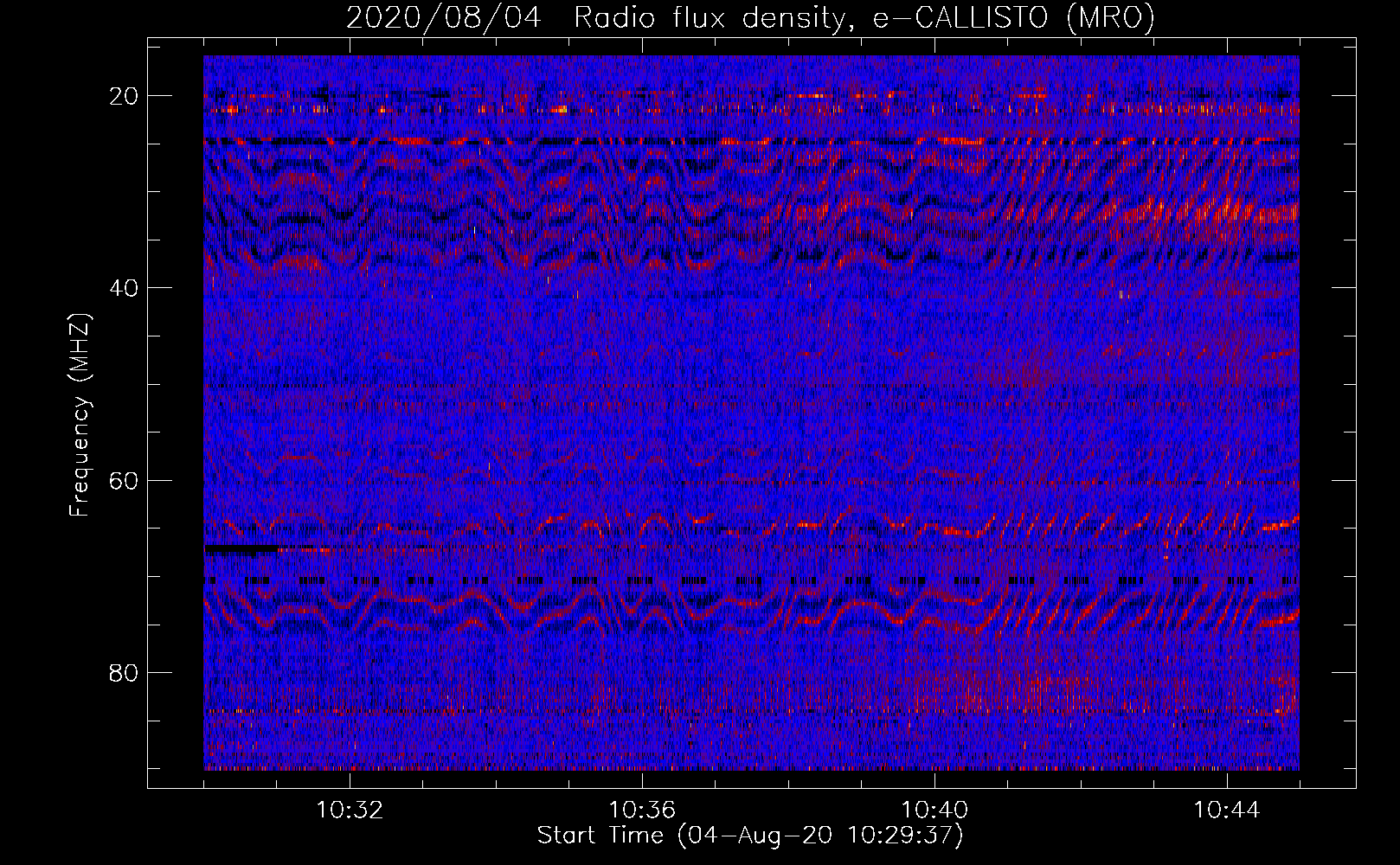
Task: Click the date "2020/08/04" in the title
Action: [443, 18]
